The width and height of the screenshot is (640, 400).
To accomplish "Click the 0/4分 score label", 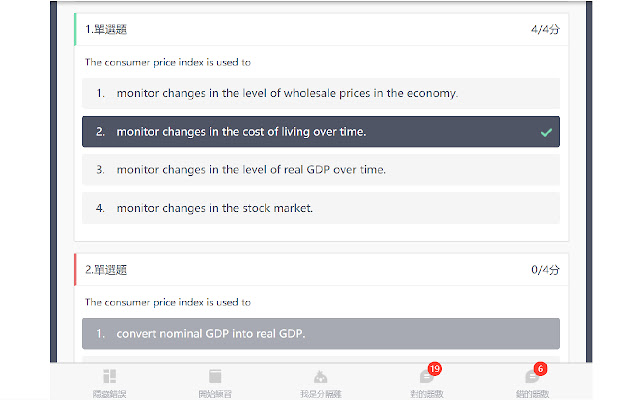I will (545, 269).
